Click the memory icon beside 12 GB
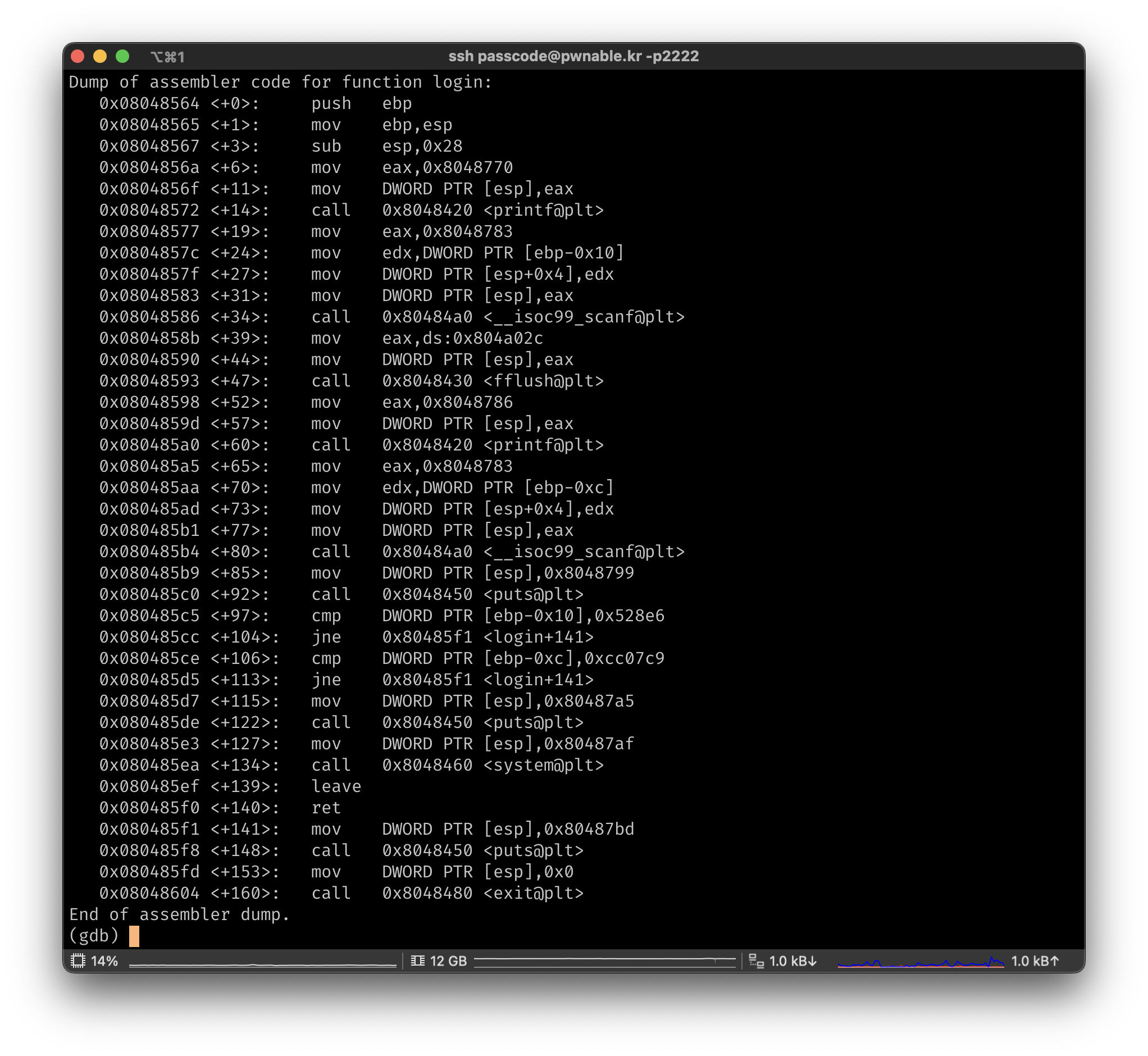This screenshot has height=1056, width=1148. click(418, 961)
